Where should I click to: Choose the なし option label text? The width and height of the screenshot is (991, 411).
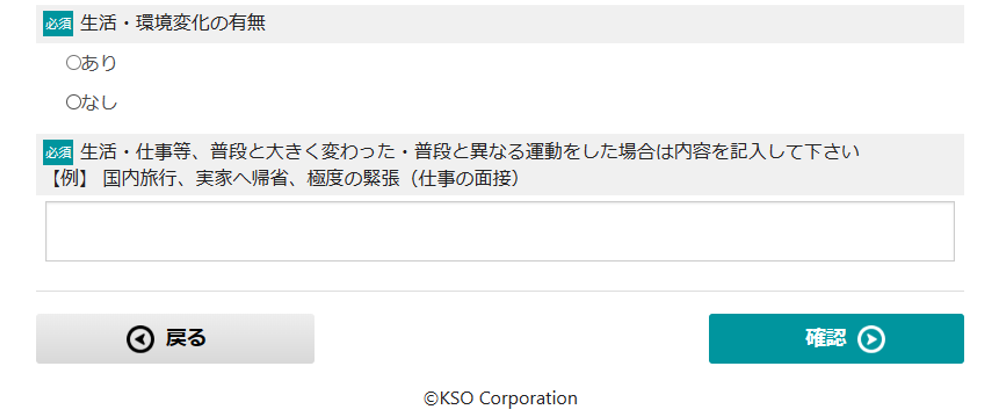tap(97, 103)
